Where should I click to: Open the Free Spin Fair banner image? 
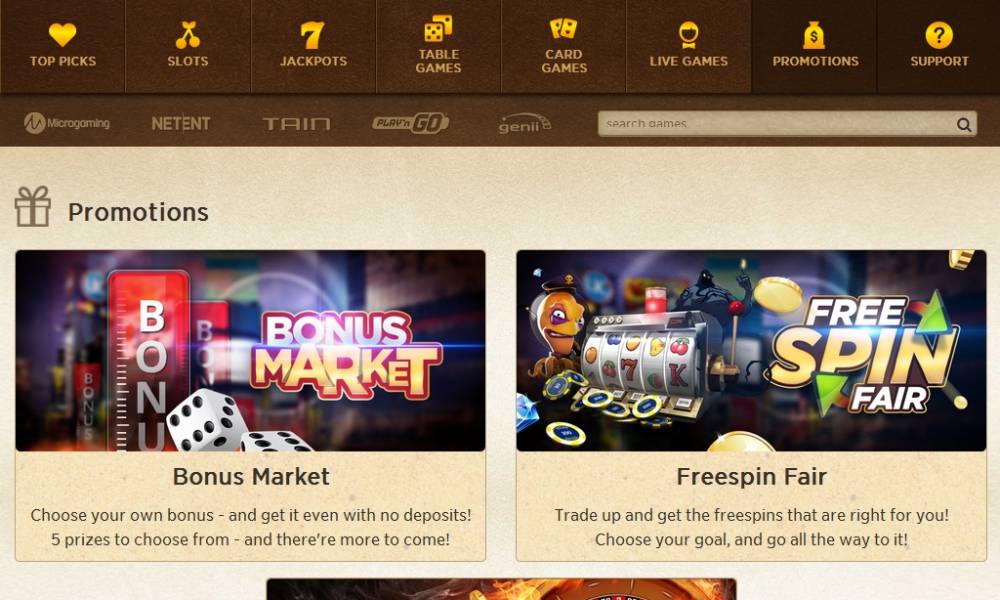pyautogui.click(x=751, y=351)
